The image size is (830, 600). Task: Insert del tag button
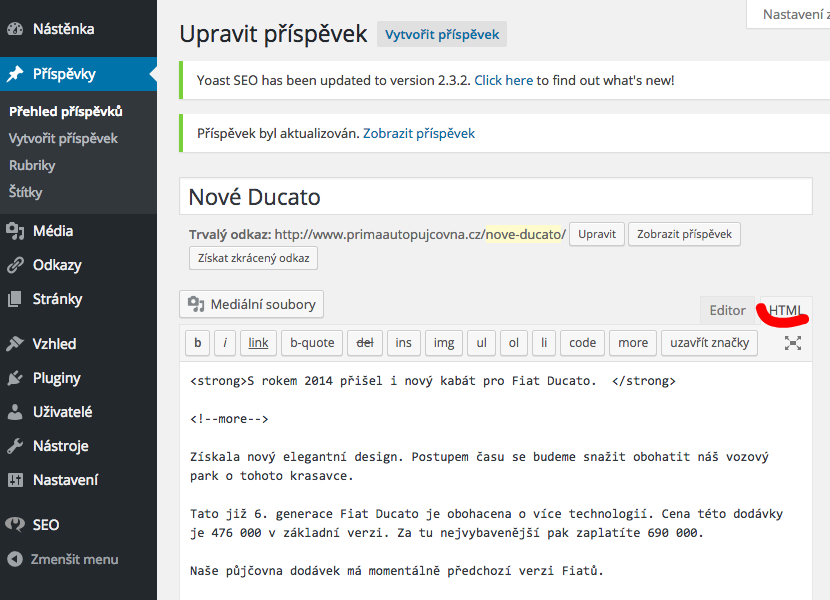(365, 343)
